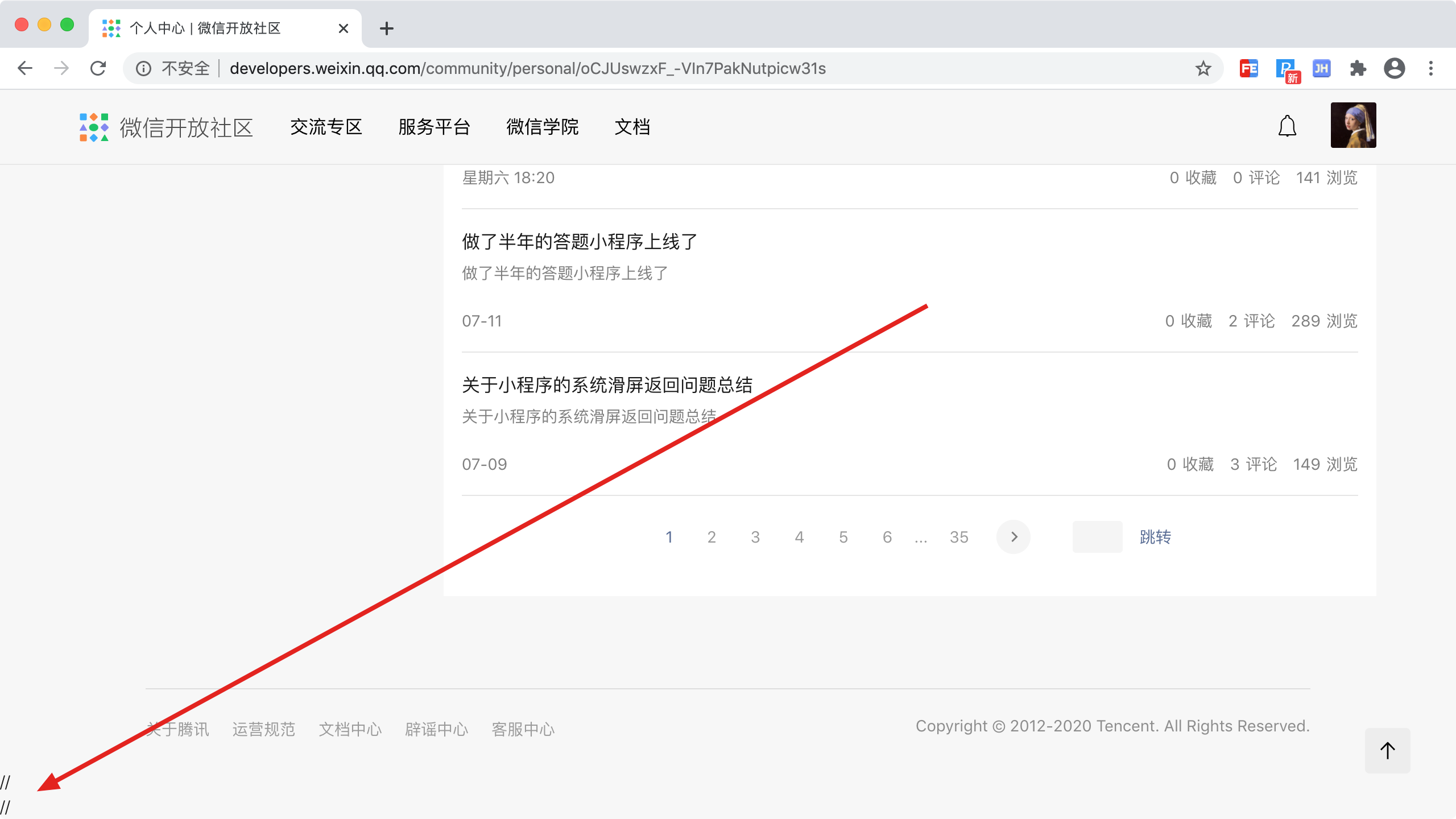Image resolution: width=1456 pixels, height=819 pixels.
Task: Open the Chrome three-dot menu
Action: pyautogui.click(x=1431, y=69)
